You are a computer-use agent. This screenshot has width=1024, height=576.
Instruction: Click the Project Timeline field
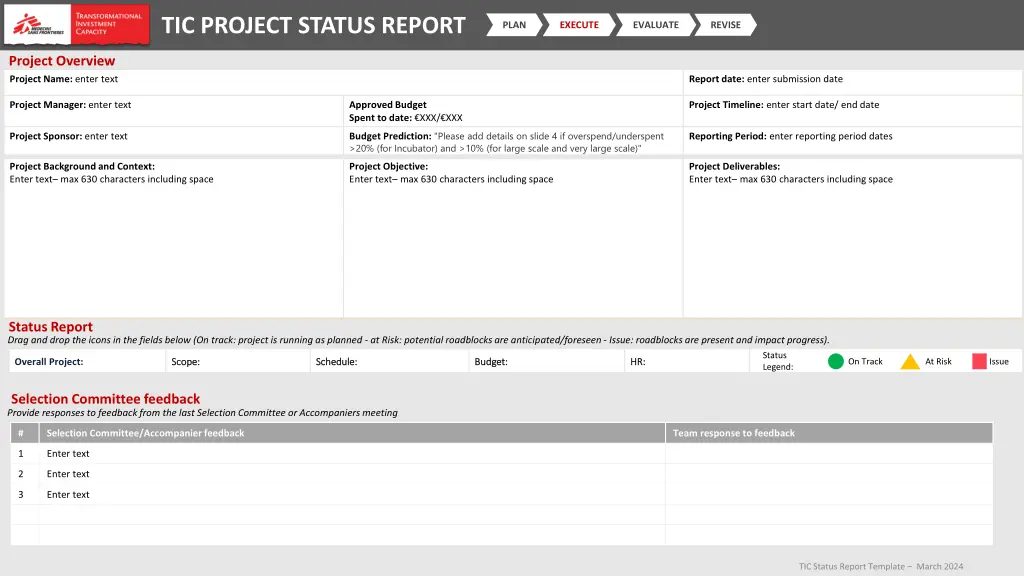click(853, 106)
